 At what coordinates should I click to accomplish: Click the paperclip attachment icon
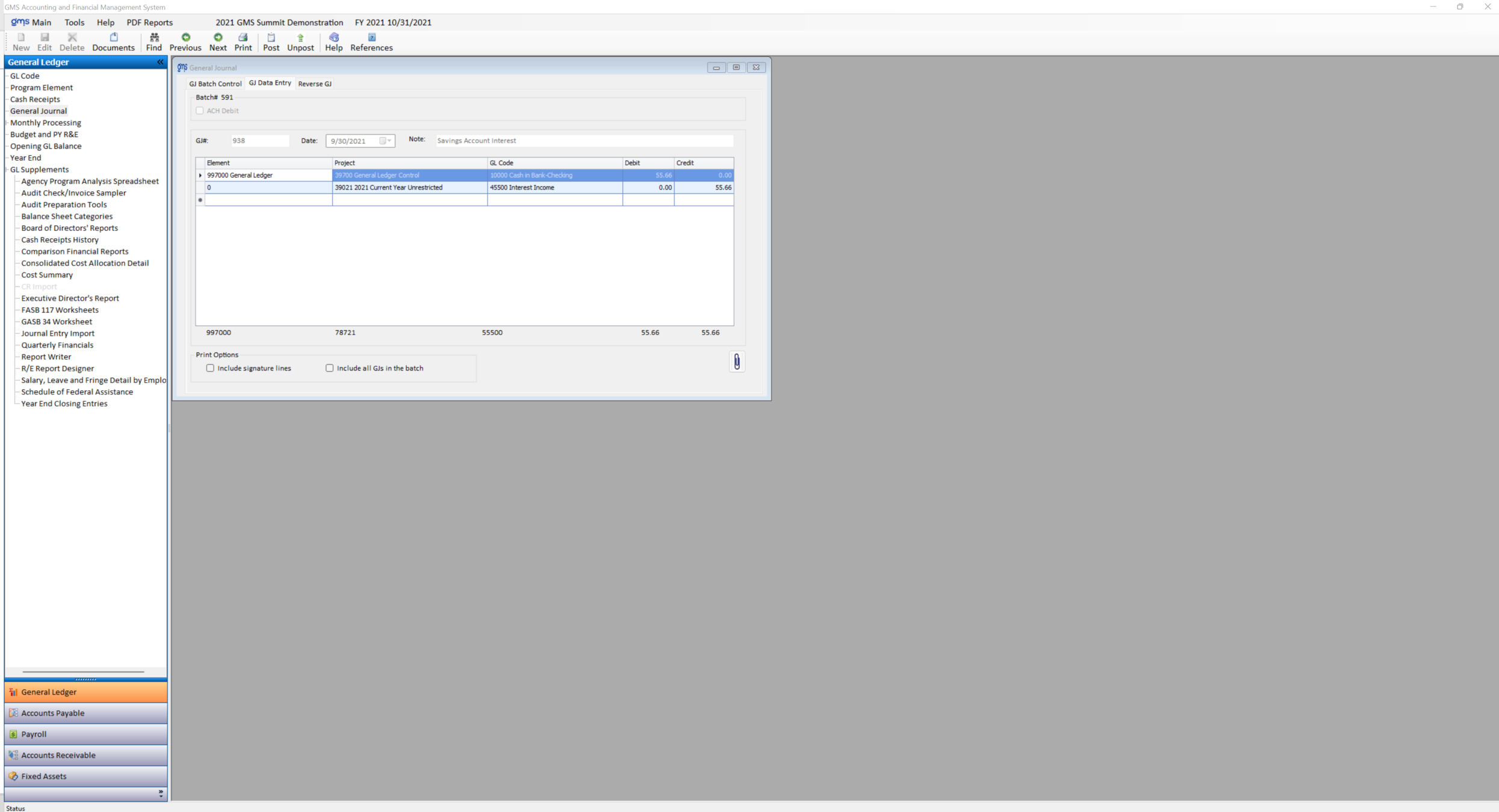point(737,361)
